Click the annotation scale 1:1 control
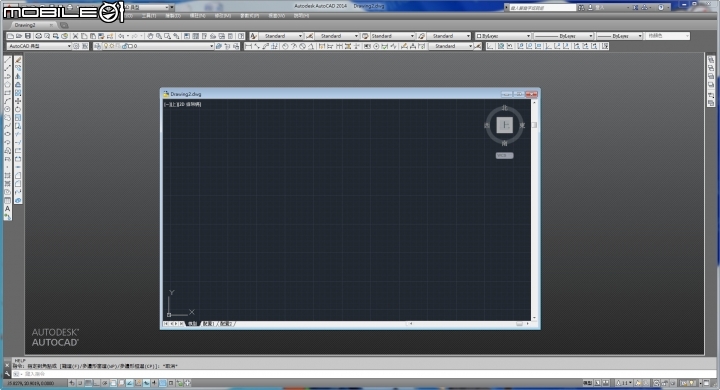The height and width of the screenshot is (390, 720). [624, 383]
